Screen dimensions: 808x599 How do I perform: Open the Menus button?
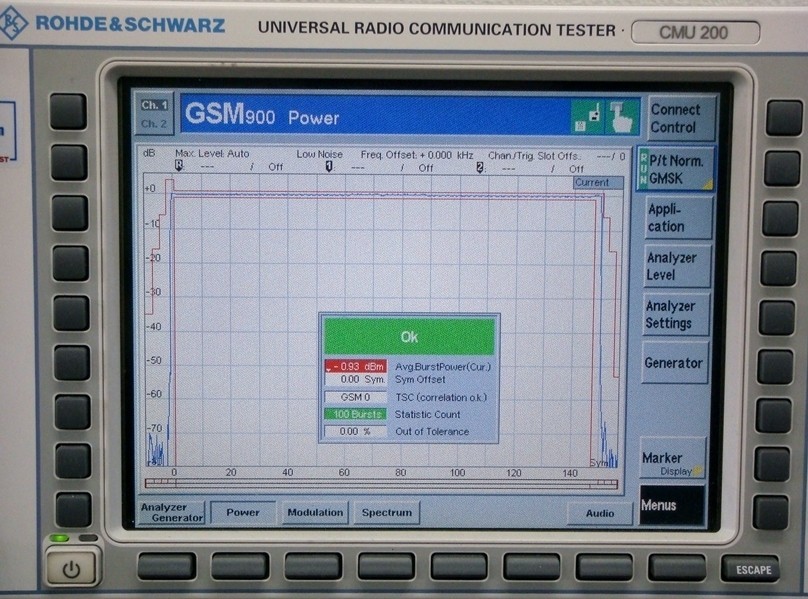coord(672,506)
